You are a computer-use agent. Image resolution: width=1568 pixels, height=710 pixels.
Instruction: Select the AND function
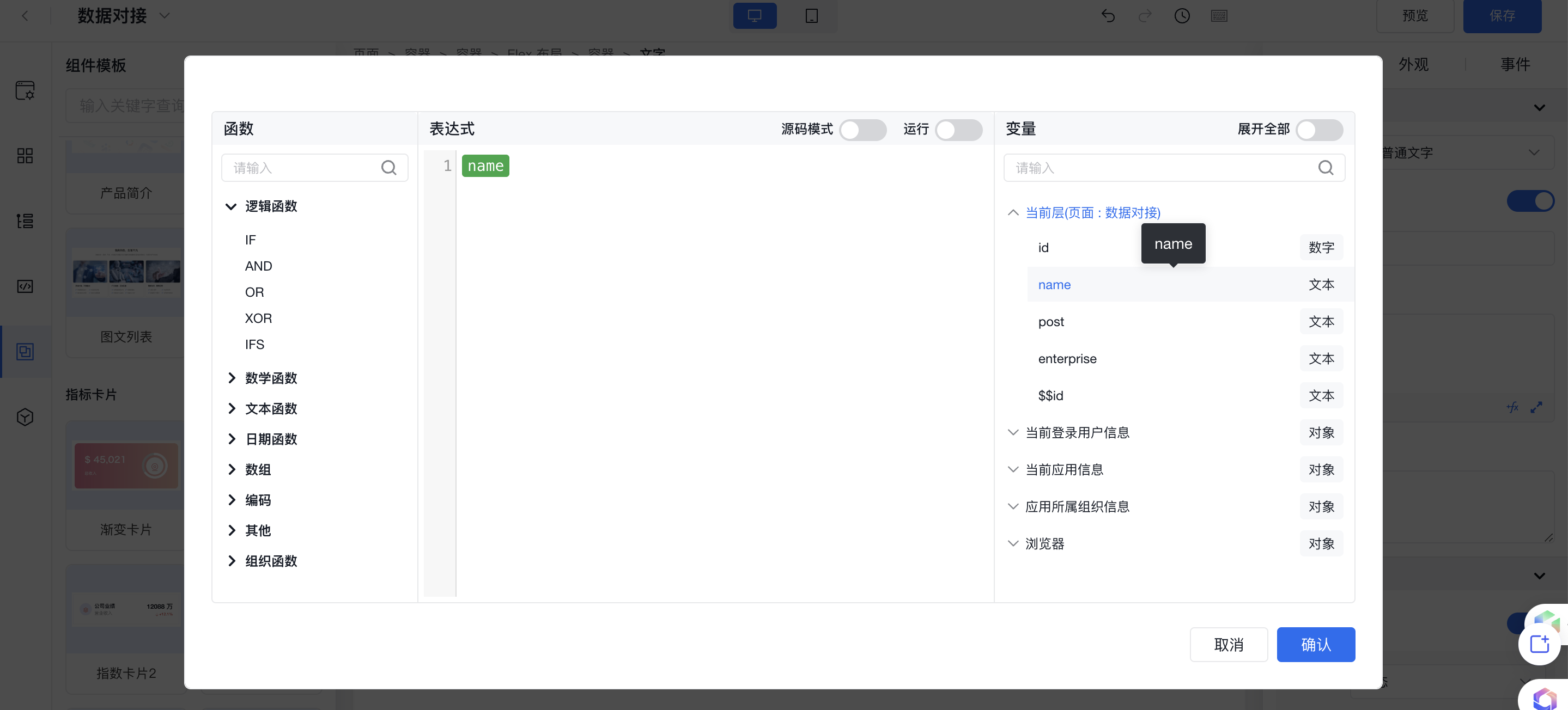pos(258,266)
